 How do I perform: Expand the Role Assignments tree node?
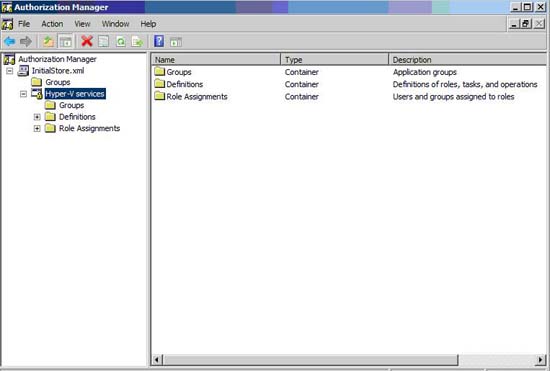(37, 128)
